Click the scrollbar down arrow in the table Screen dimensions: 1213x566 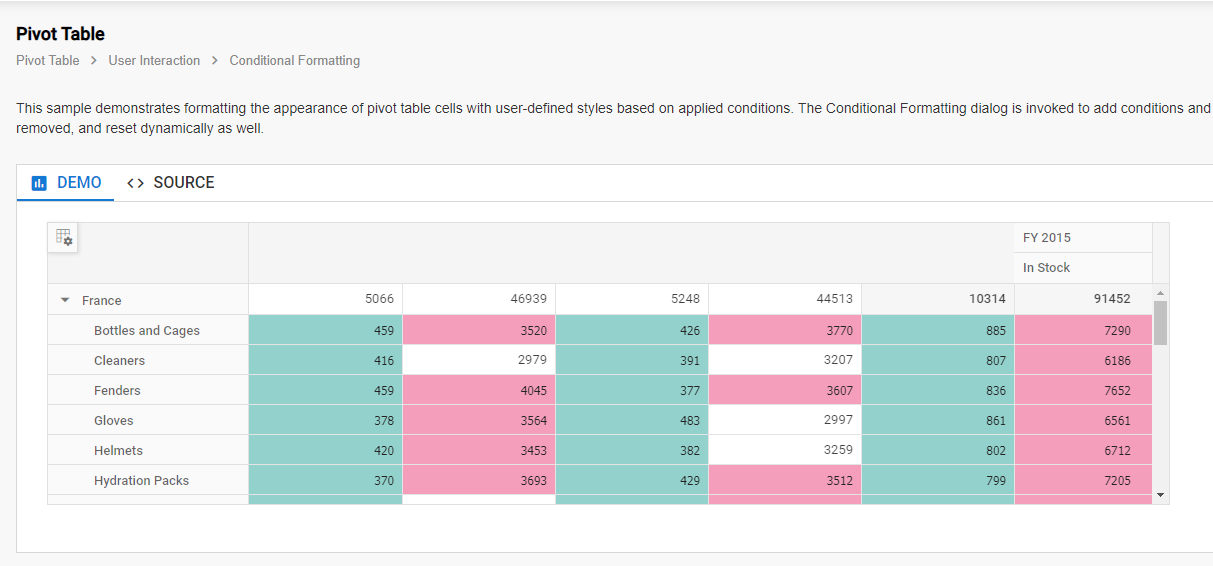(1160, 495)
